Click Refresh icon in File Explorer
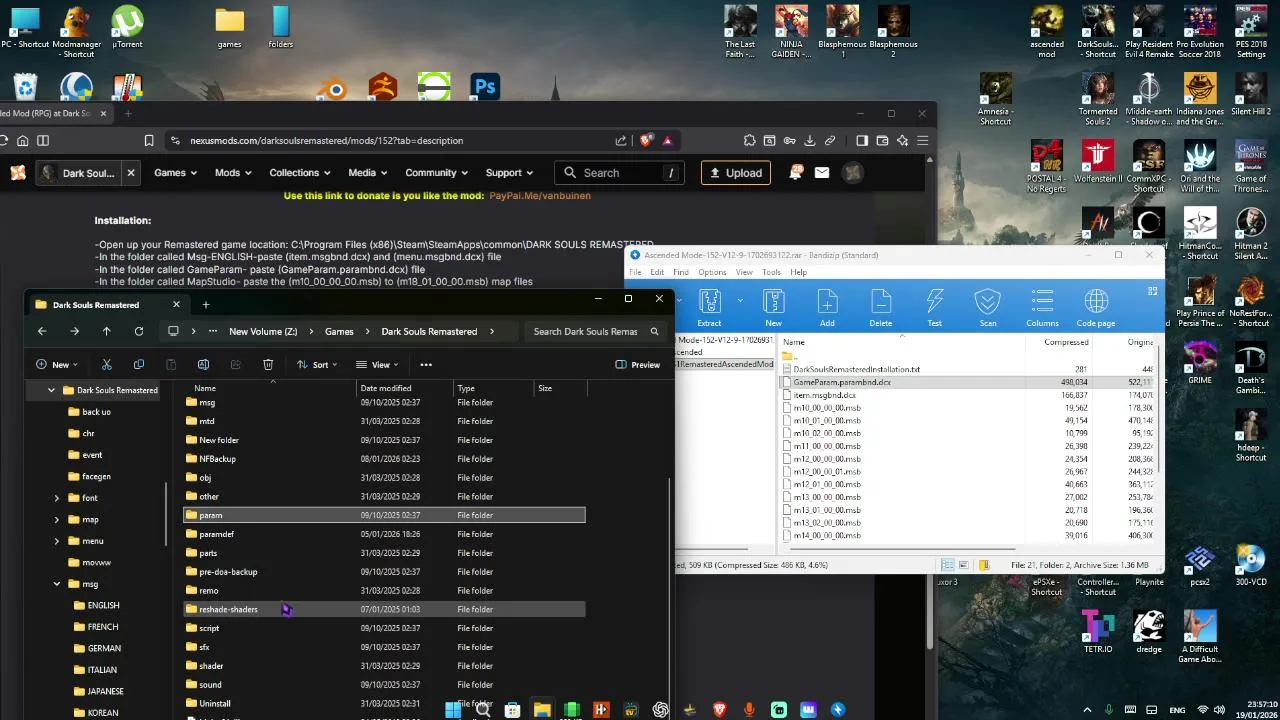Viewport: 1280px width, 720px height. point(139,331)
